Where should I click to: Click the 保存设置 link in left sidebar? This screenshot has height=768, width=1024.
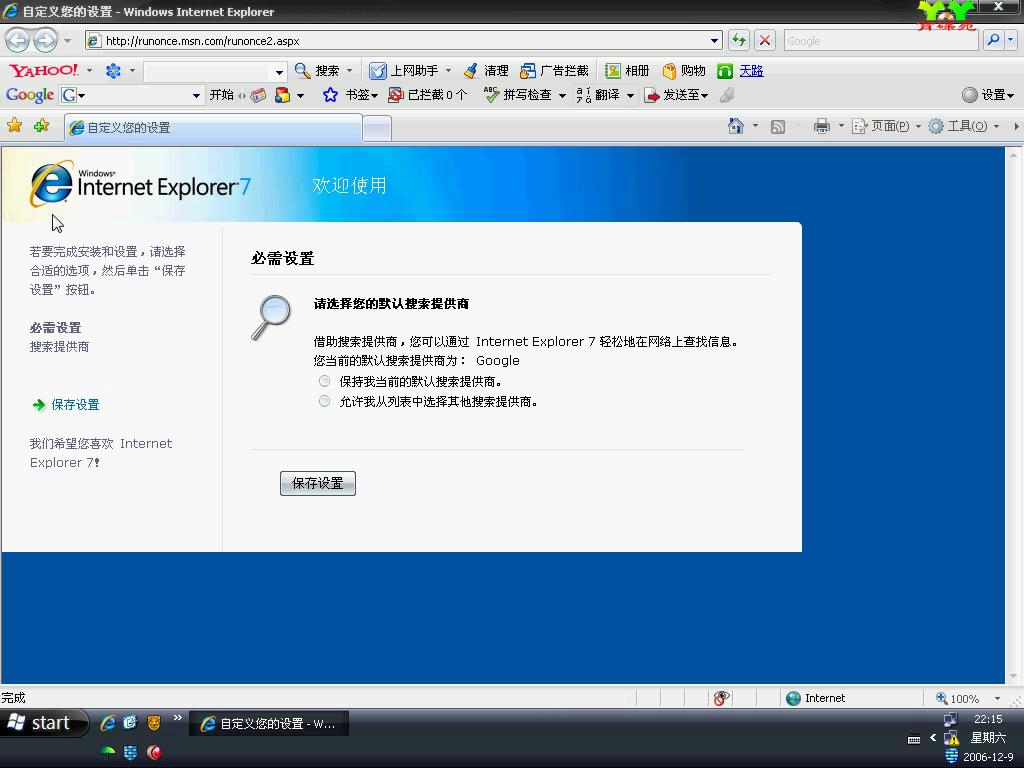pyautogui.click(x=75, y=404)
